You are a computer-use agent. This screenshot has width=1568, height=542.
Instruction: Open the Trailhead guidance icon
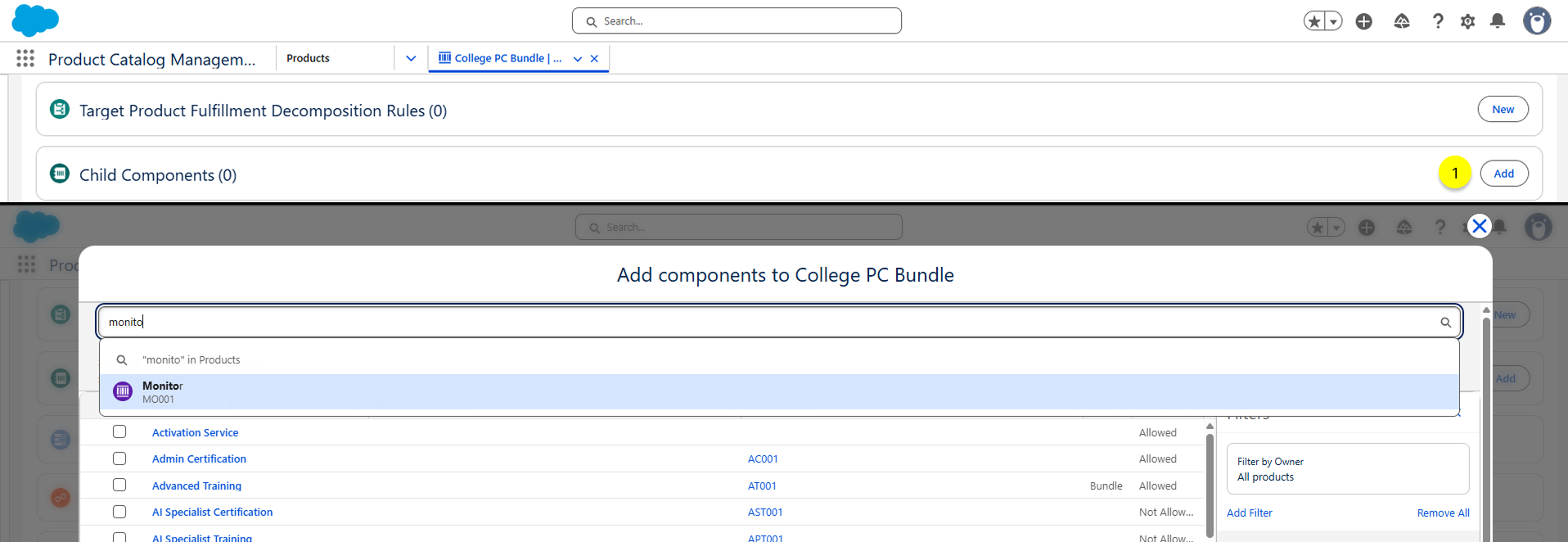[1401, 21]
